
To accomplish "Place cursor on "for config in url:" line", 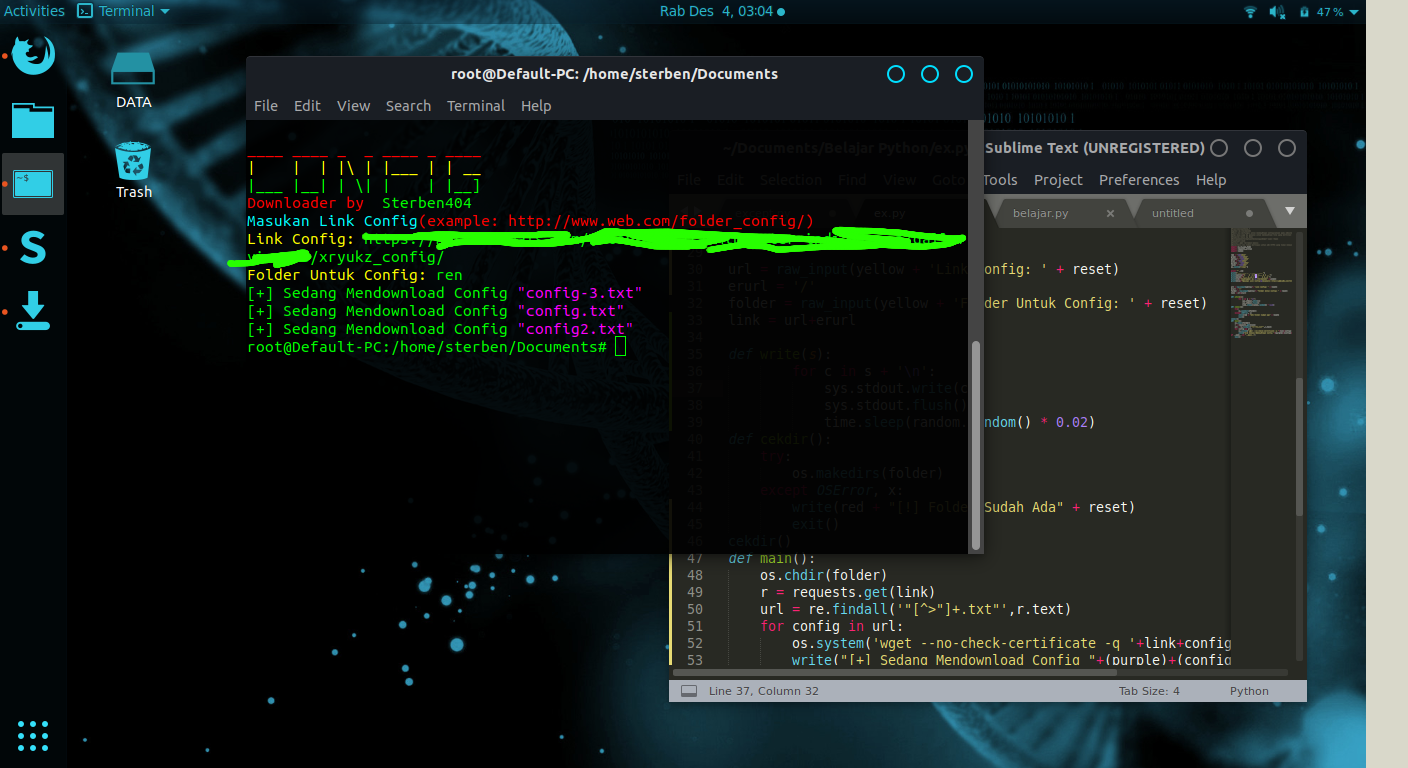I will click(x=831, y=626).
